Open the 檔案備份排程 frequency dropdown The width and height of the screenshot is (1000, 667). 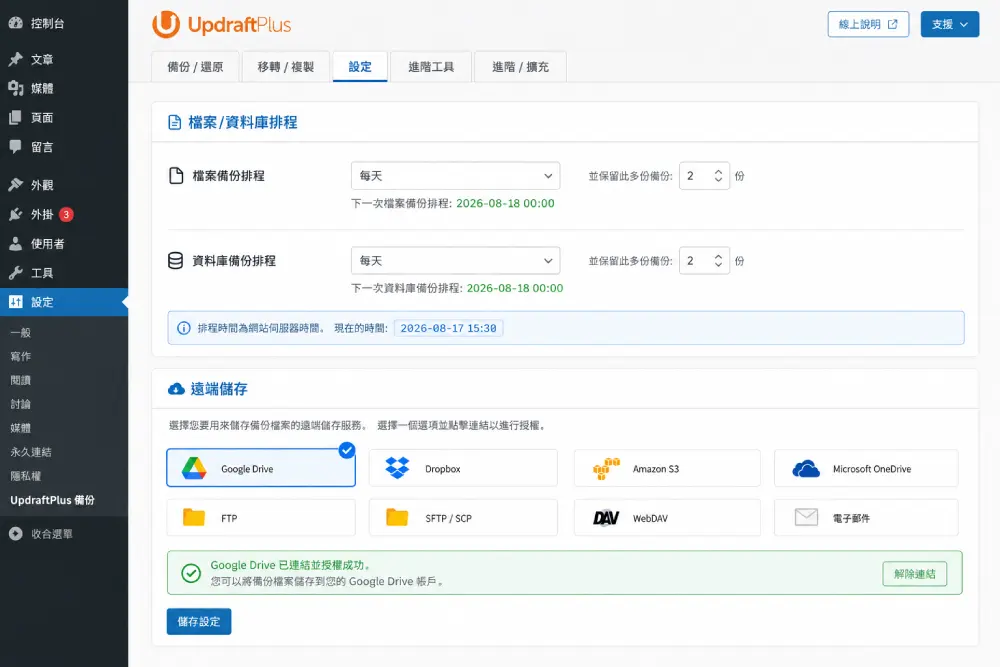point(455,175)
